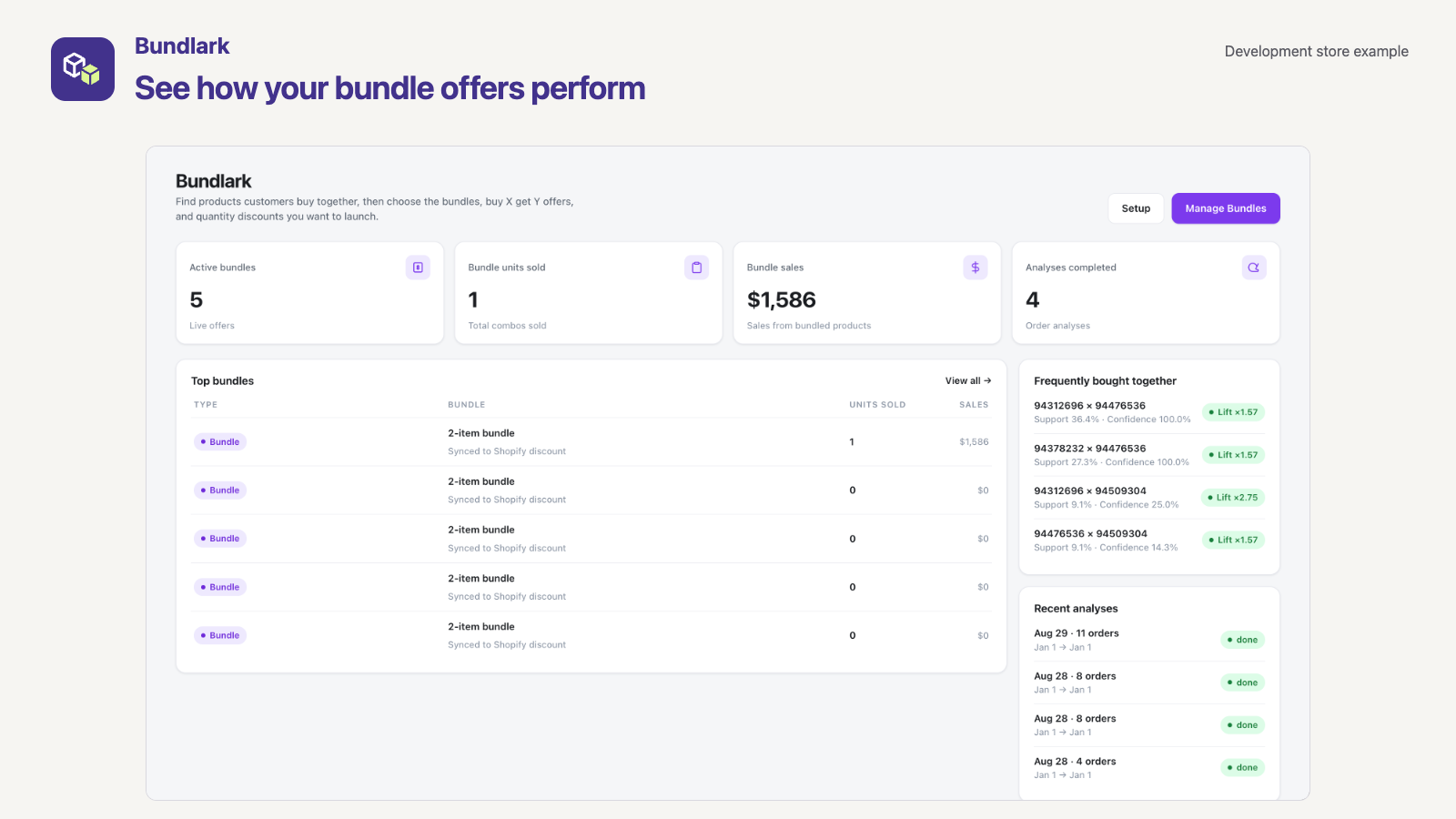Viewport: 1456px width, 819px height.
Task: Select the $1,586 bundle row badge
Action: [x=220, y=442]
